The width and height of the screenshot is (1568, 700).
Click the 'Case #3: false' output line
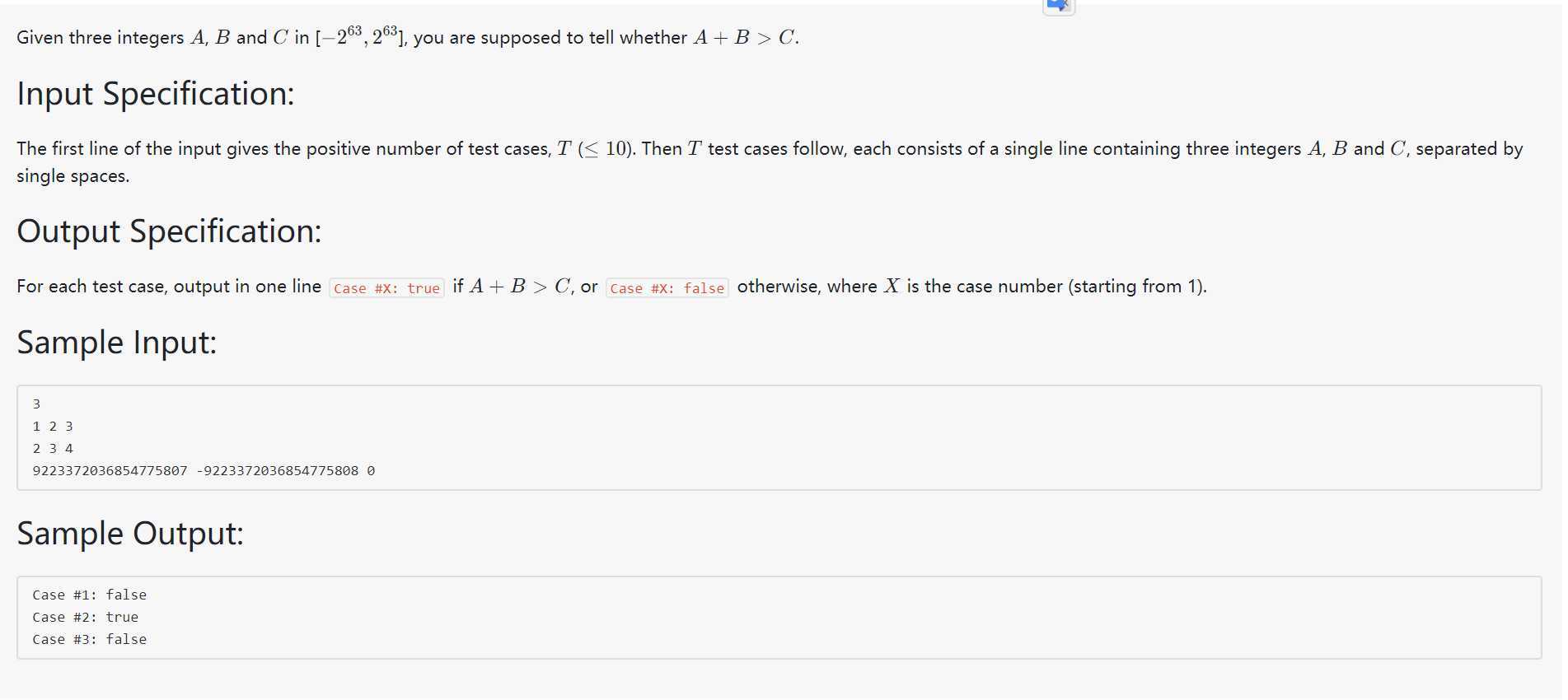point(90,639)
